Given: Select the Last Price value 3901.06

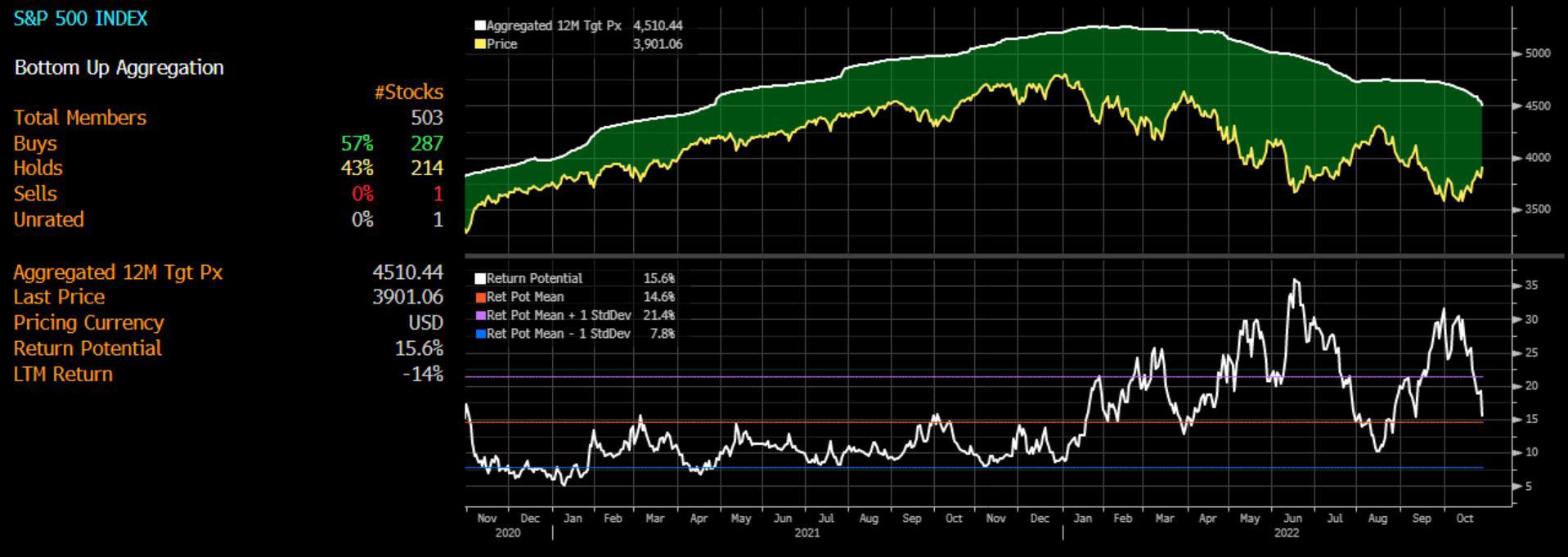Looking at the screenshot, I should coord(407,297).
